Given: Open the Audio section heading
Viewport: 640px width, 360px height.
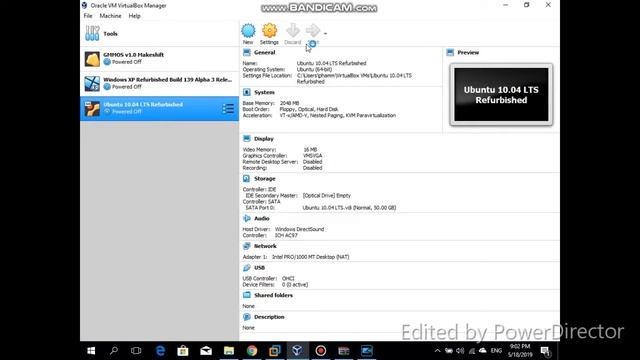Looking at the screenshot, I should click(262, 219).
